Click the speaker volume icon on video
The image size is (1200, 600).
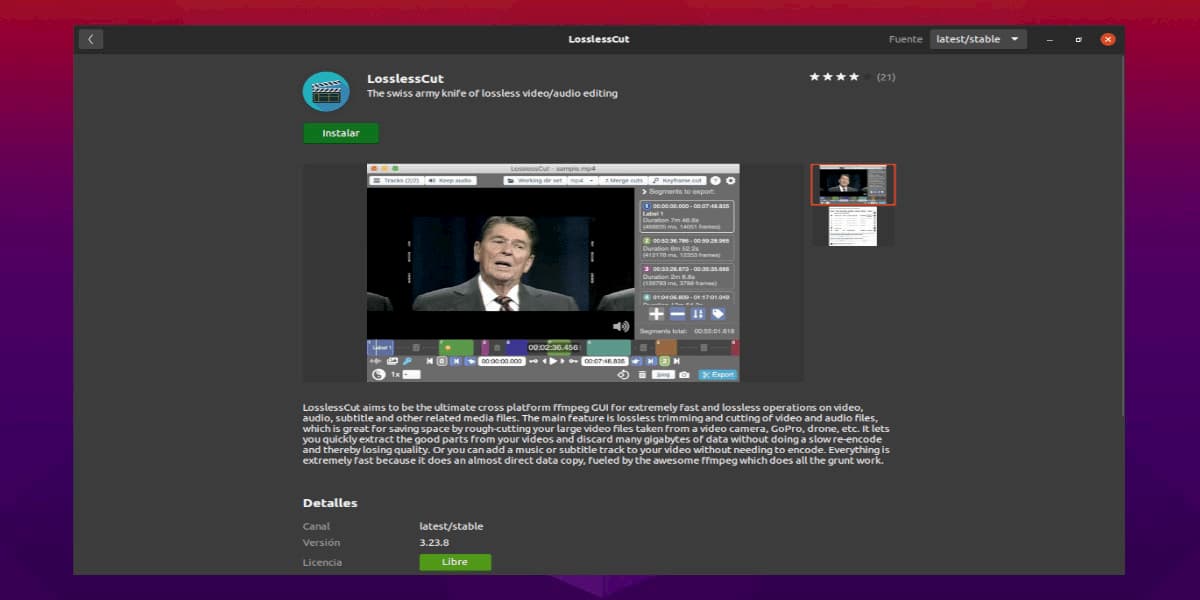click(621, 326)
